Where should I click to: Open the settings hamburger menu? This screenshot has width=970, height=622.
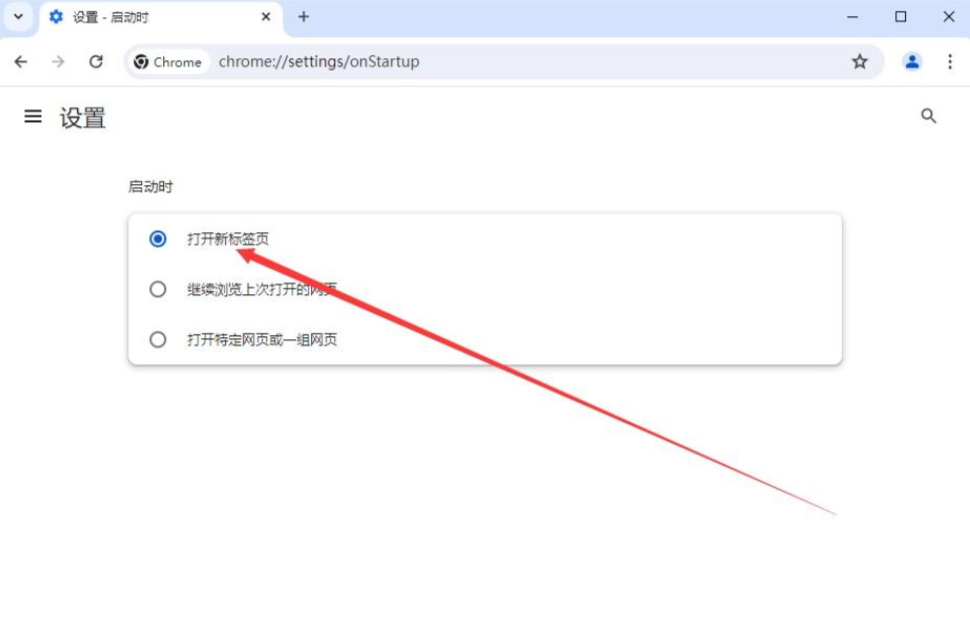coord(33,116)
